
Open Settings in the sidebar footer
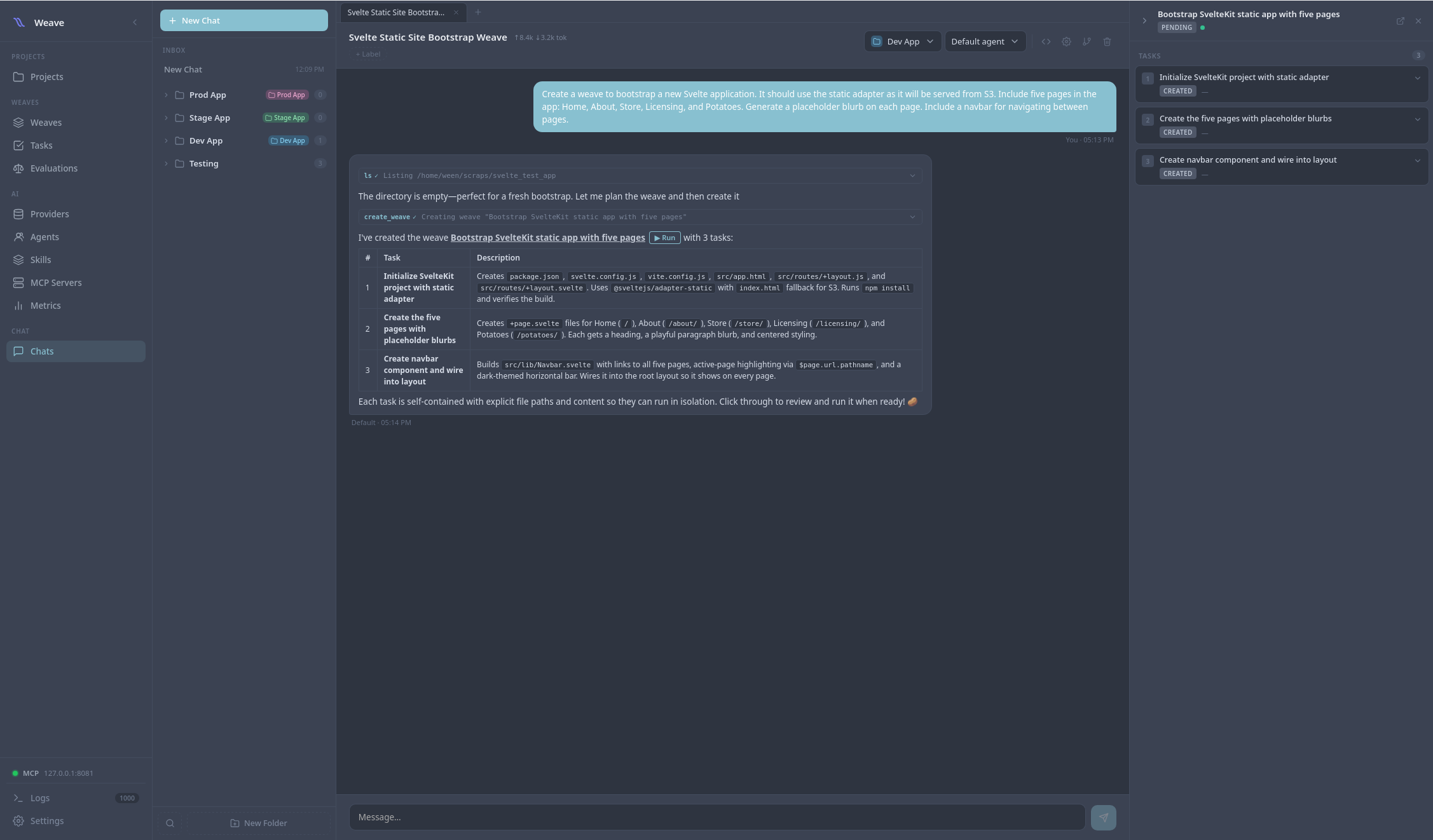76,821
